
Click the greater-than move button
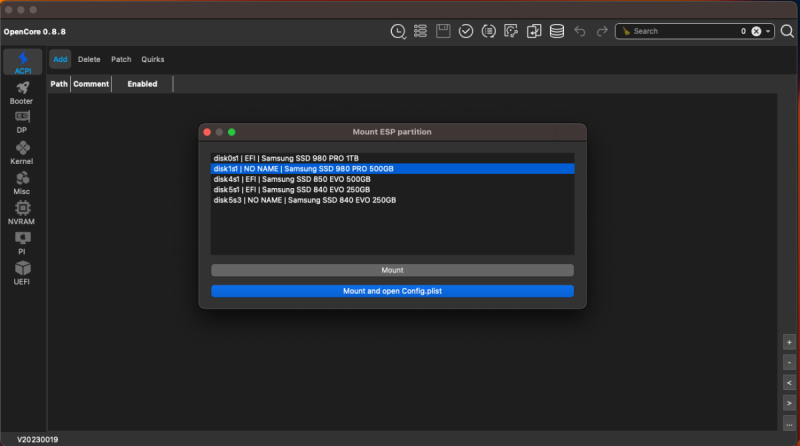point(789,403)
